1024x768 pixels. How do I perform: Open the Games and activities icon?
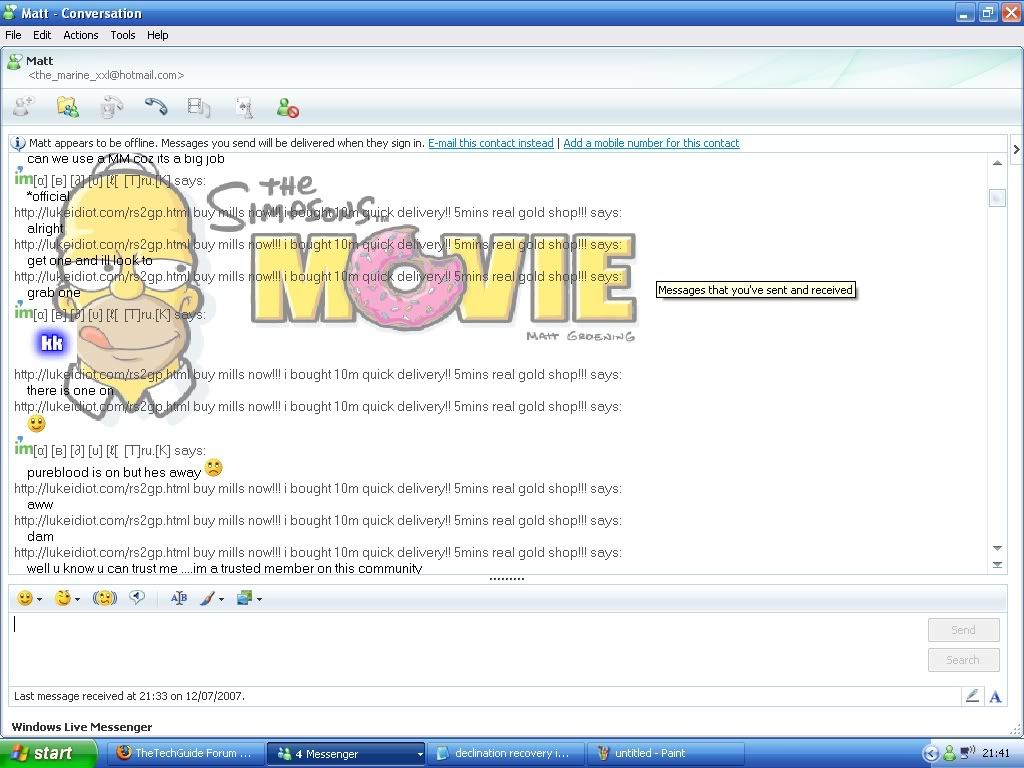pyautogui.click(x=243, y=107)
